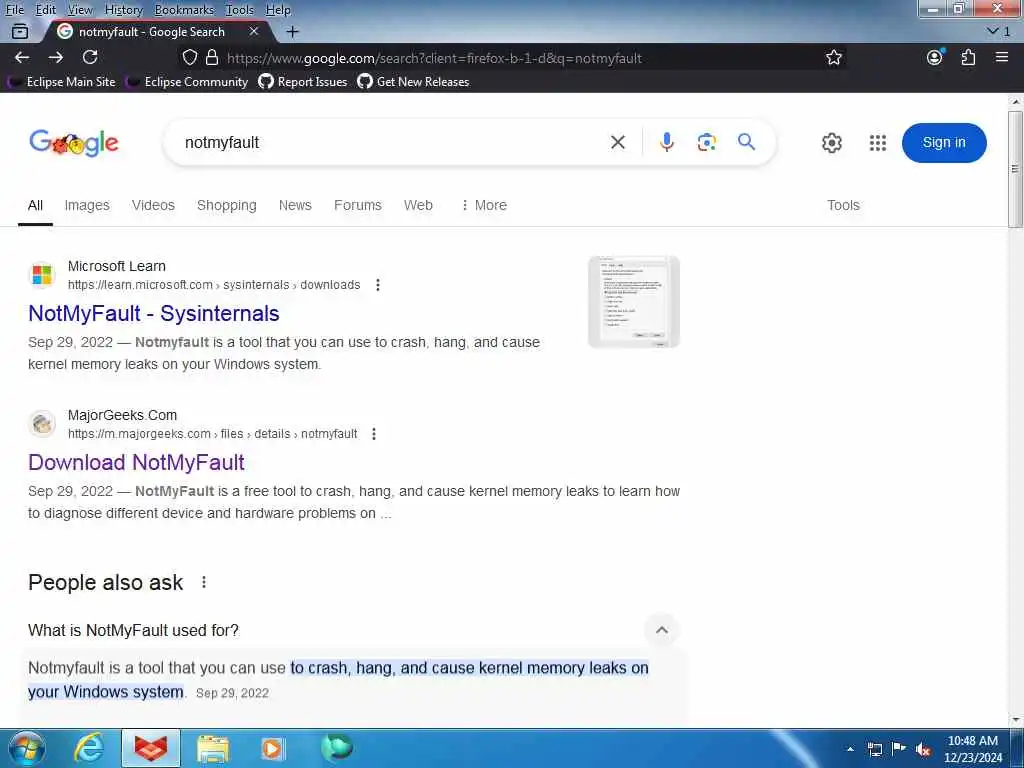Open options dots for Microsoft Learn result

[377, 285]
